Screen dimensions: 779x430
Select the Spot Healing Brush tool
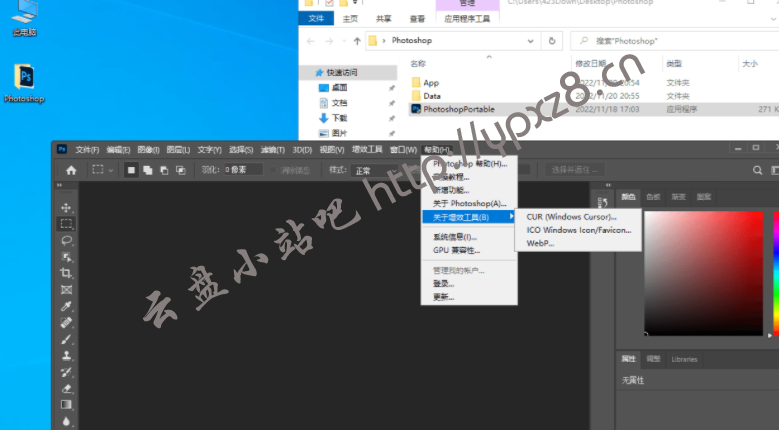coord(66,323)
